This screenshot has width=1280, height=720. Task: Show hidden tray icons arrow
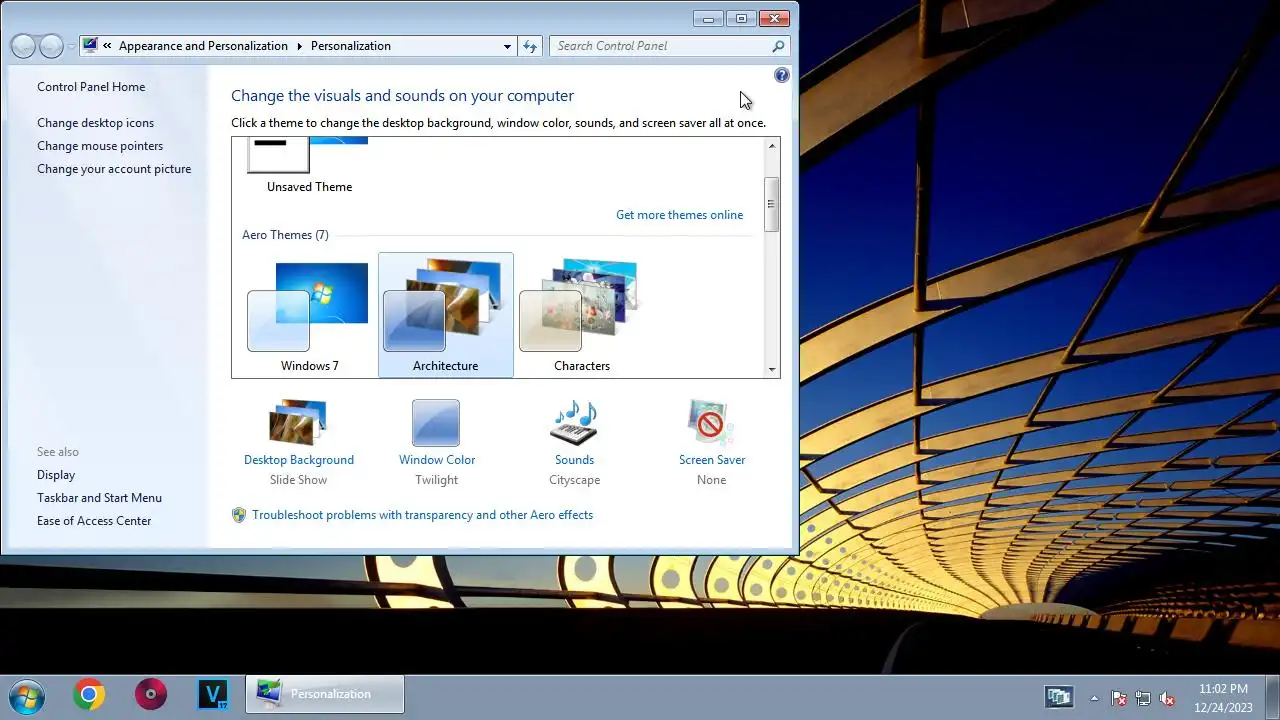pos(1094,698)
